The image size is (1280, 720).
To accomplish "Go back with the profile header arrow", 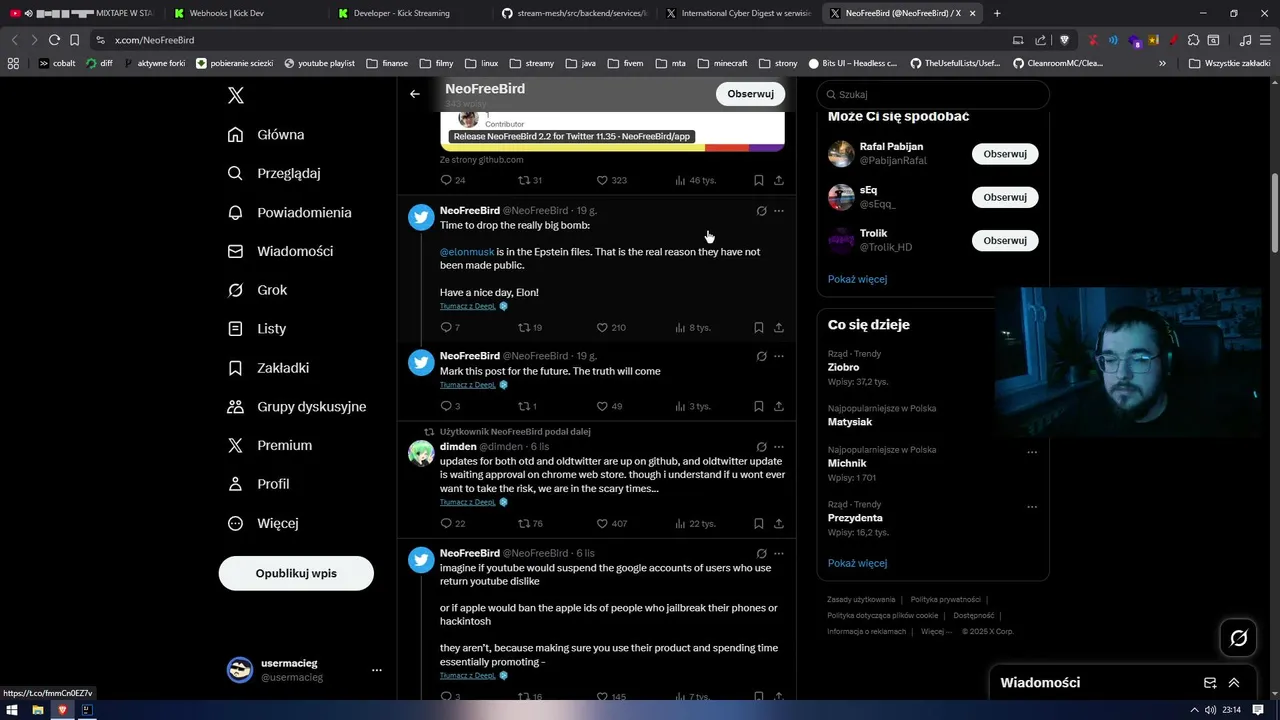I will tap(415, 94).
